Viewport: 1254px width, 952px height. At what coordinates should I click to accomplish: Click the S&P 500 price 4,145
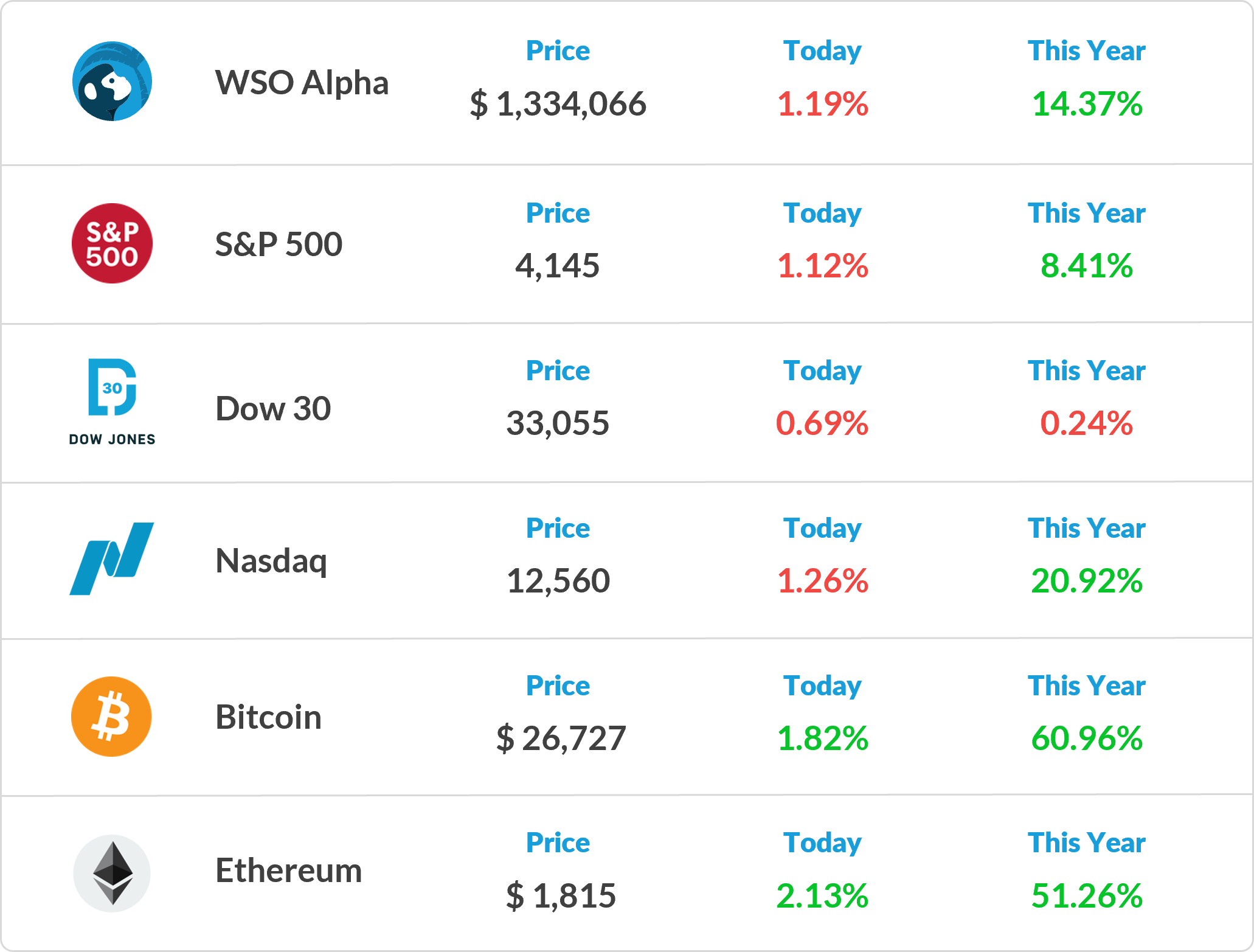pyautogui.click(x=558, y=266)
